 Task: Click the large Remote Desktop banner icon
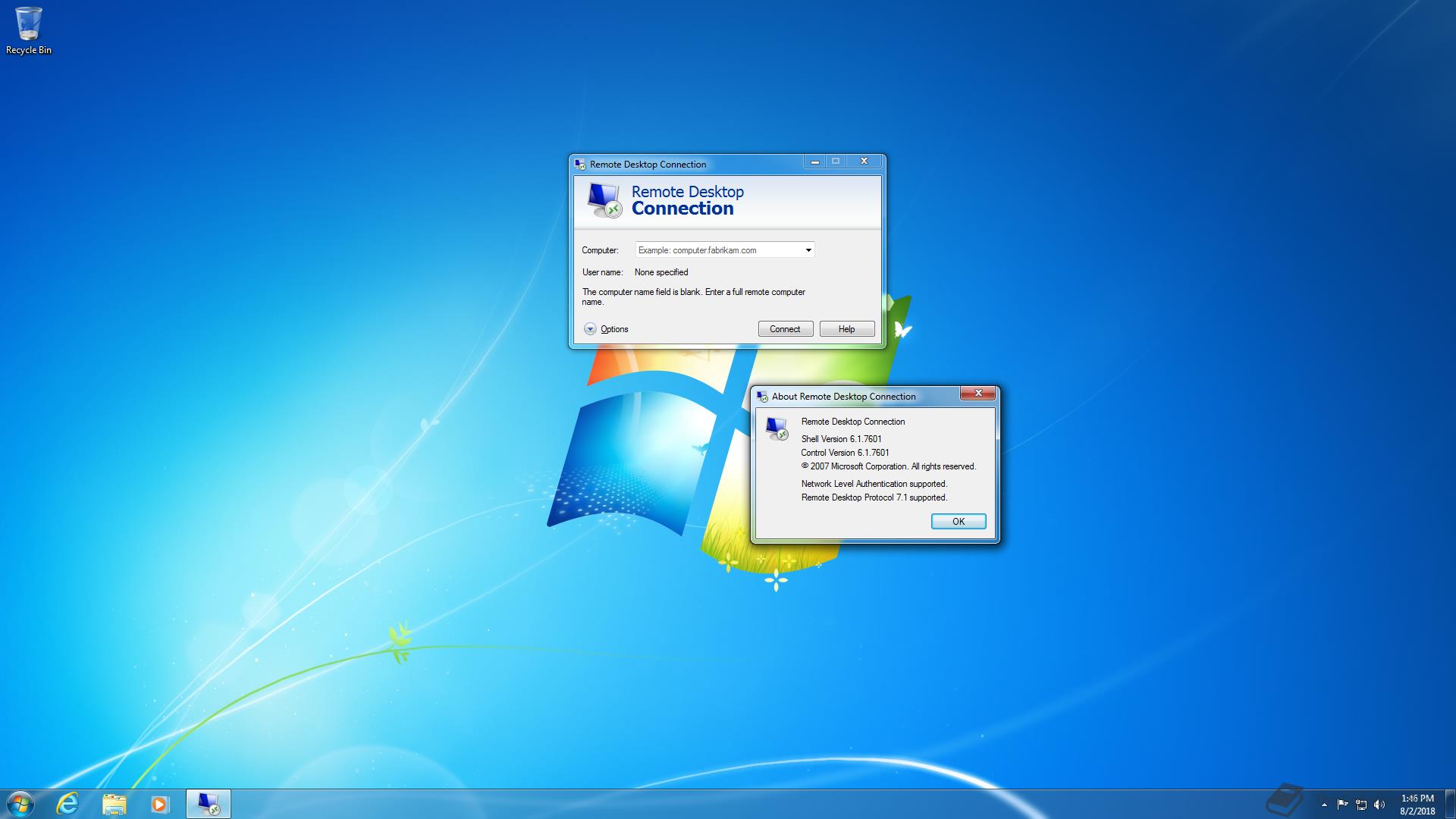[x=604, y=200]
